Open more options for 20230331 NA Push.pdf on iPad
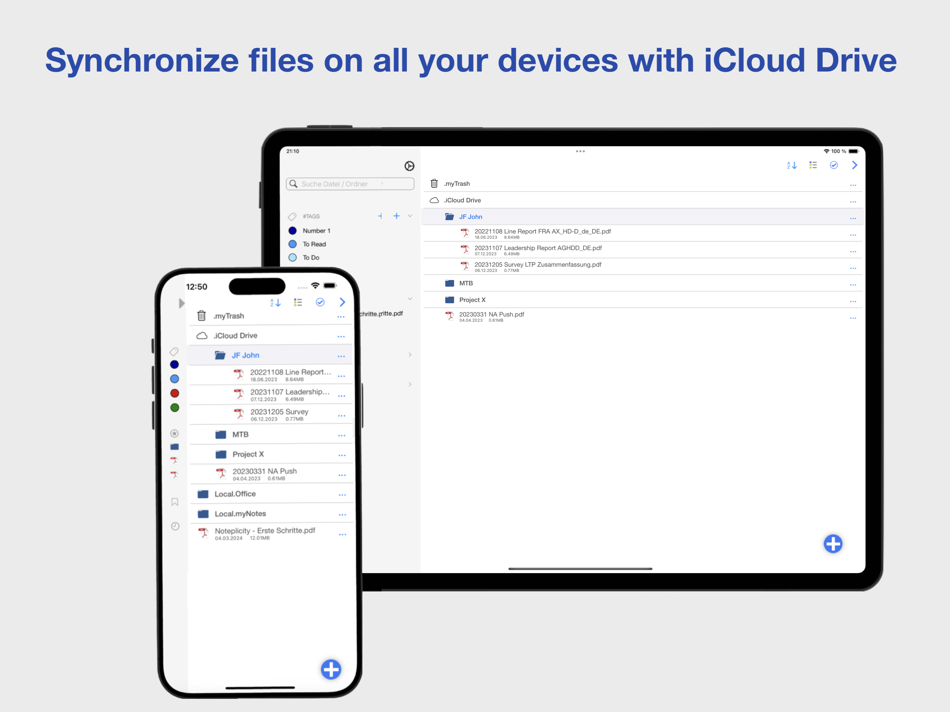The height and width of the screenshot is (712, 950). point(853,318)
